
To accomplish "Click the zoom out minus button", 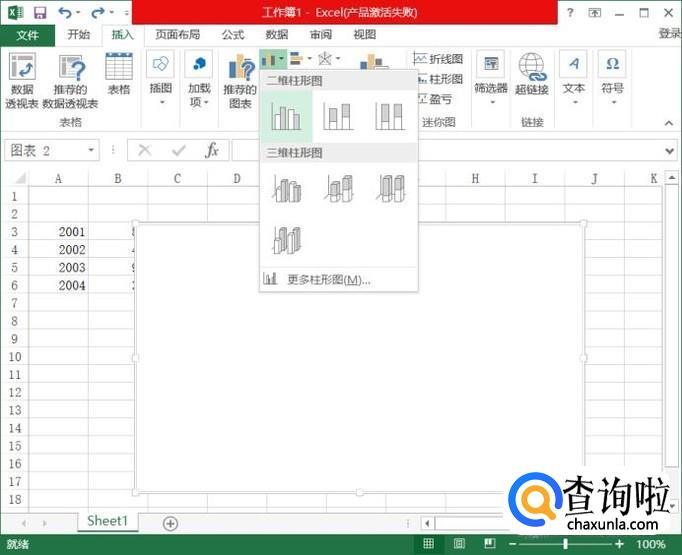I will click(x=512, y=544).
